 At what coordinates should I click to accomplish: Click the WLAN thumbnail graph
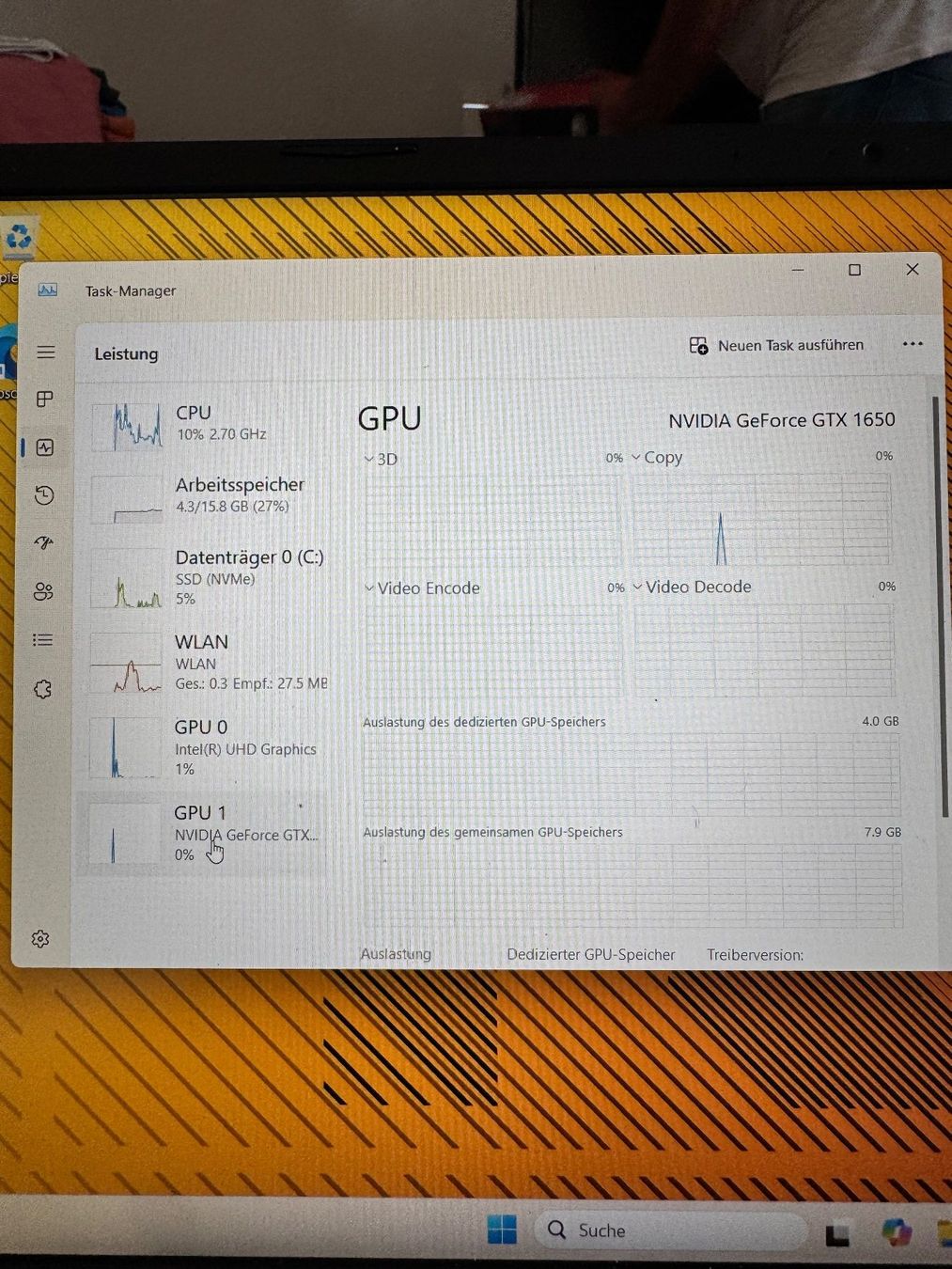click(125, 664)
